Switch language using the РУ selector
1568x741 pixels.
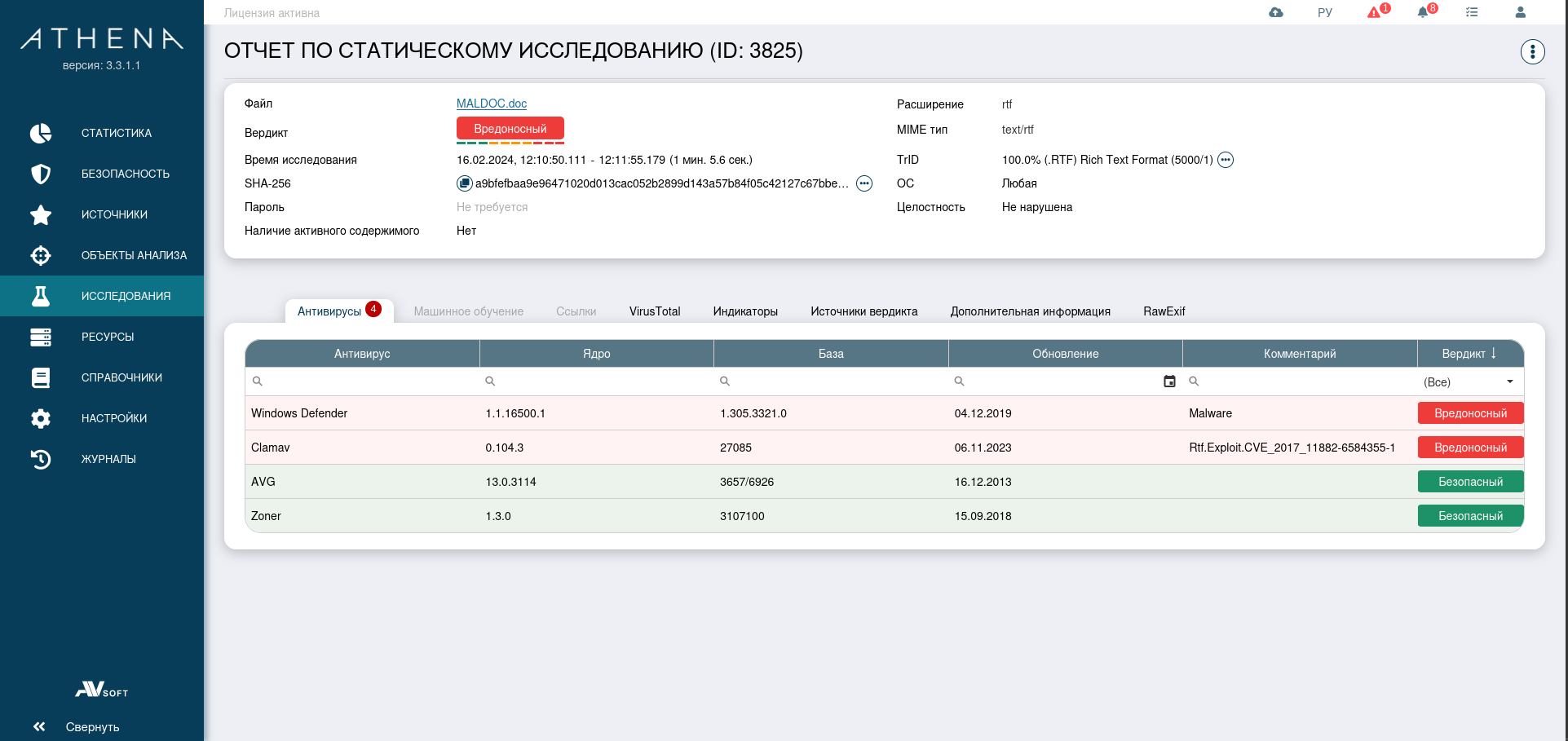(1325, 12)
